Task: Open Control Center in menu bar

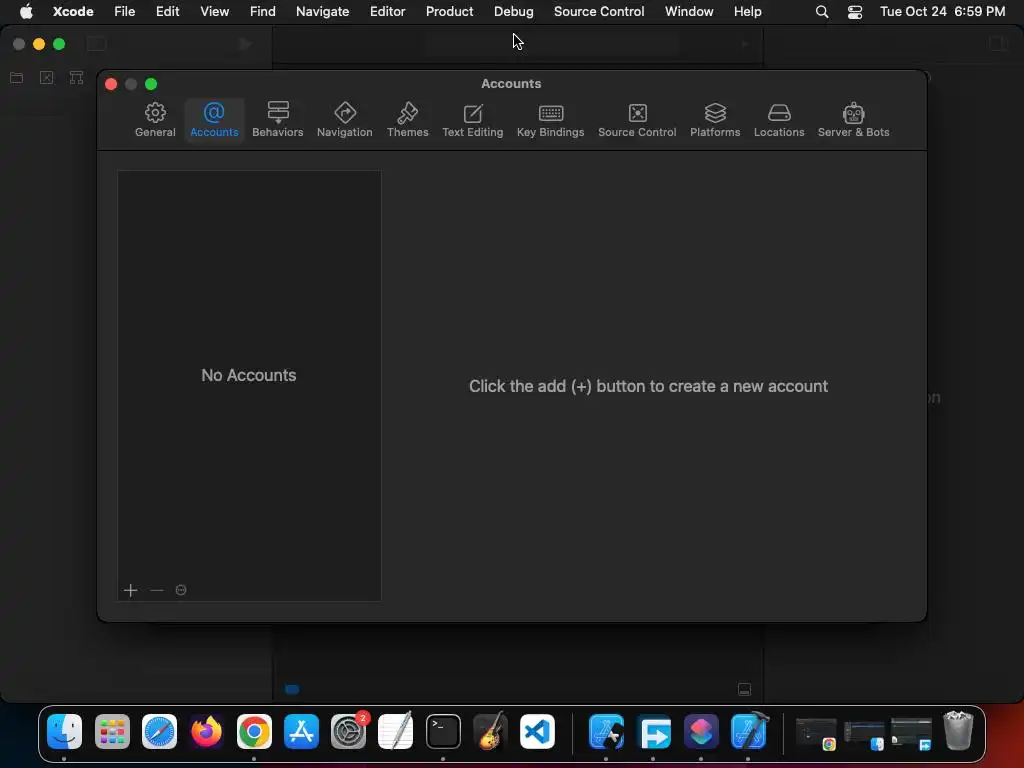Action: 855,12
